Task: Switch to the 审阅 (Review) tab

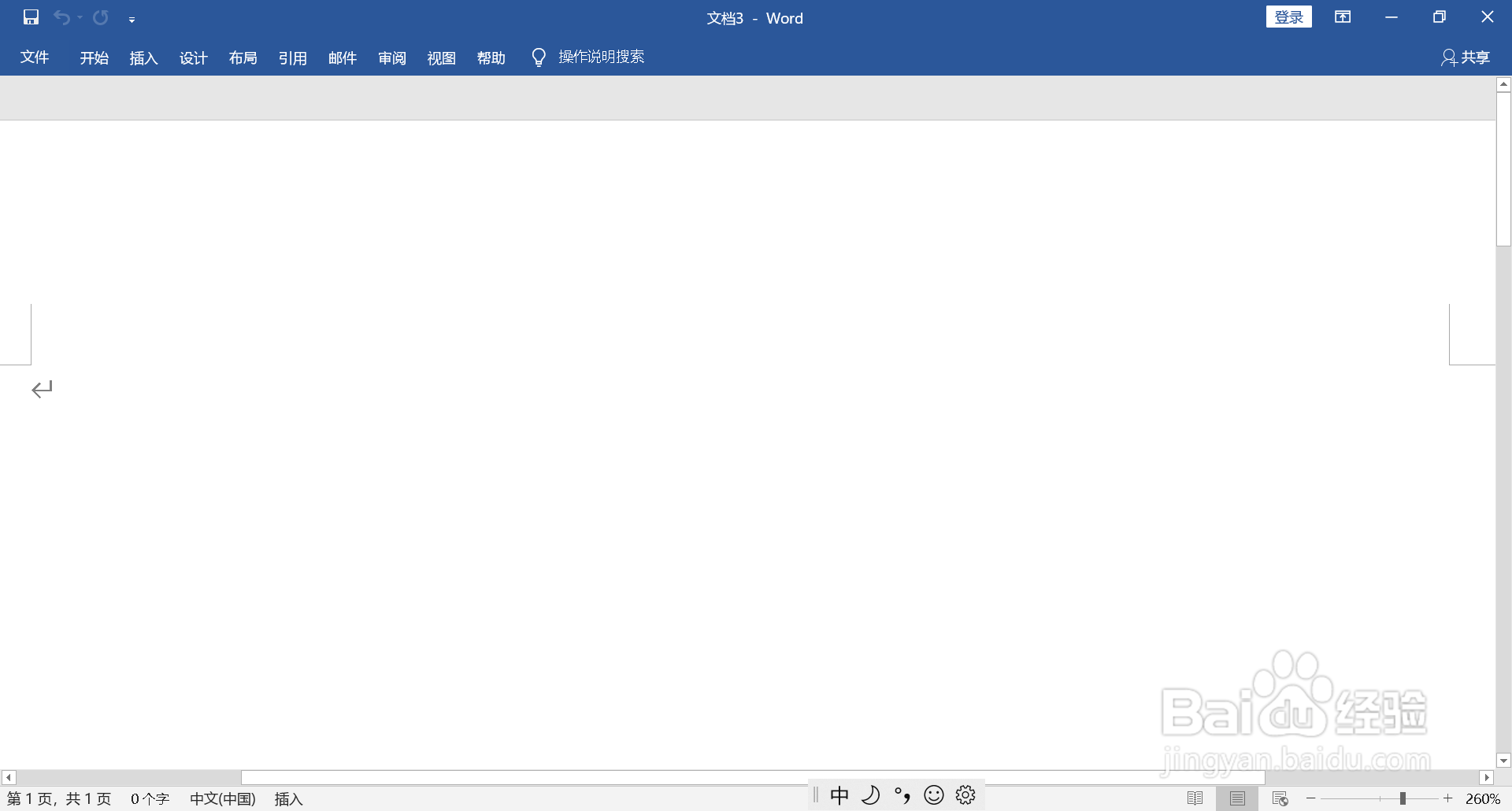Action: pos(392,57)
